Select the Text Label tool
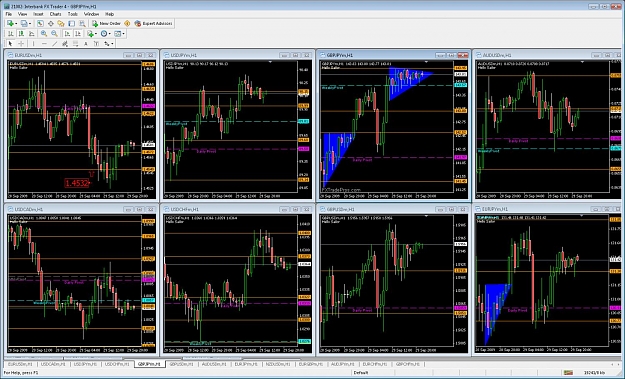Image resolution: width=625 pixels, height=379 pixels. click(x=96, y=43)
